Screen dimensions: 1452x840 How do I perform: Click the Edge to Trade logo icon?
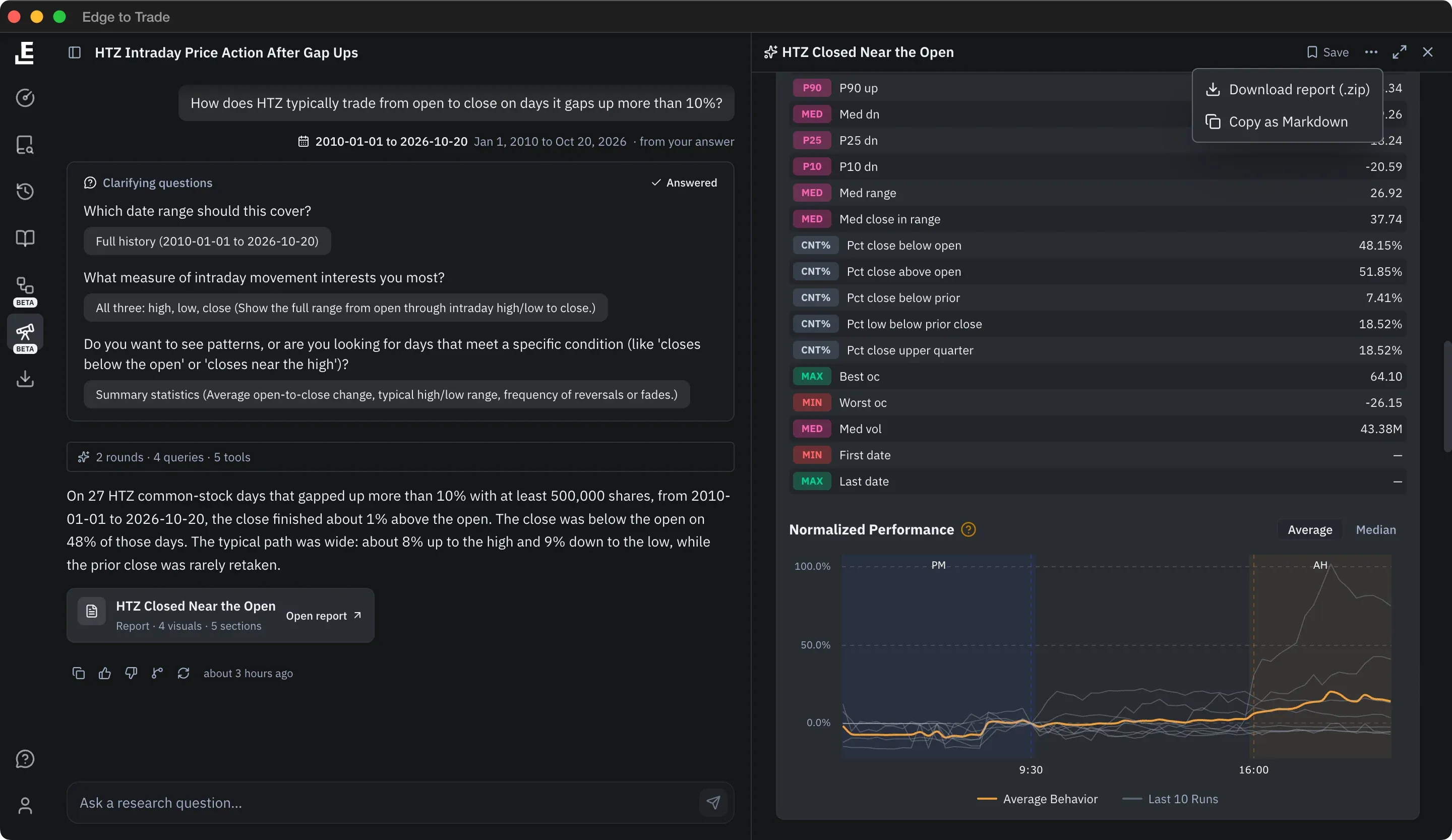25,52
